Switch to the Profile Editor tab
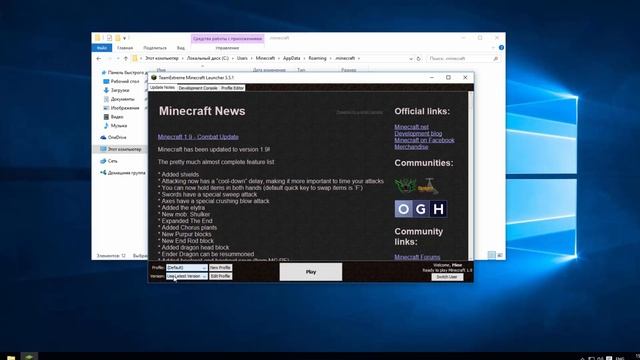This screenshot has height=360, width=640. click(x=232, y=88)
